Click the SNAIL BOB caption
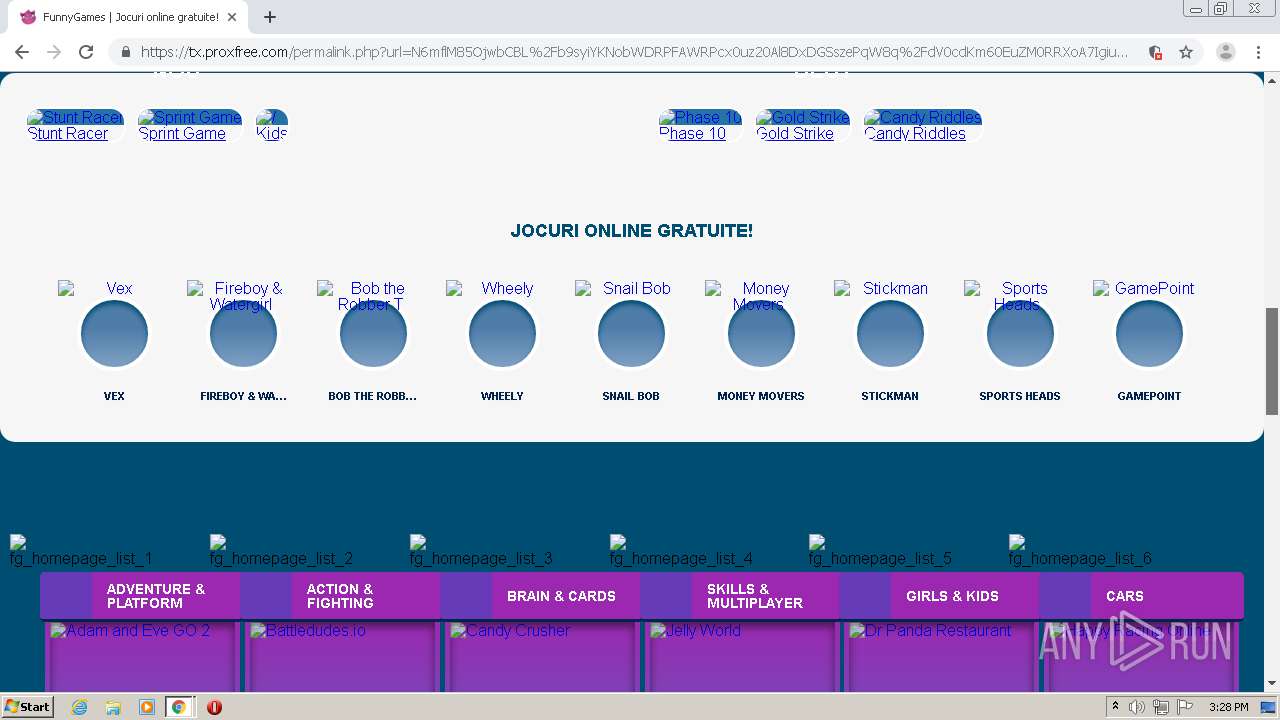 click(631, 396)
